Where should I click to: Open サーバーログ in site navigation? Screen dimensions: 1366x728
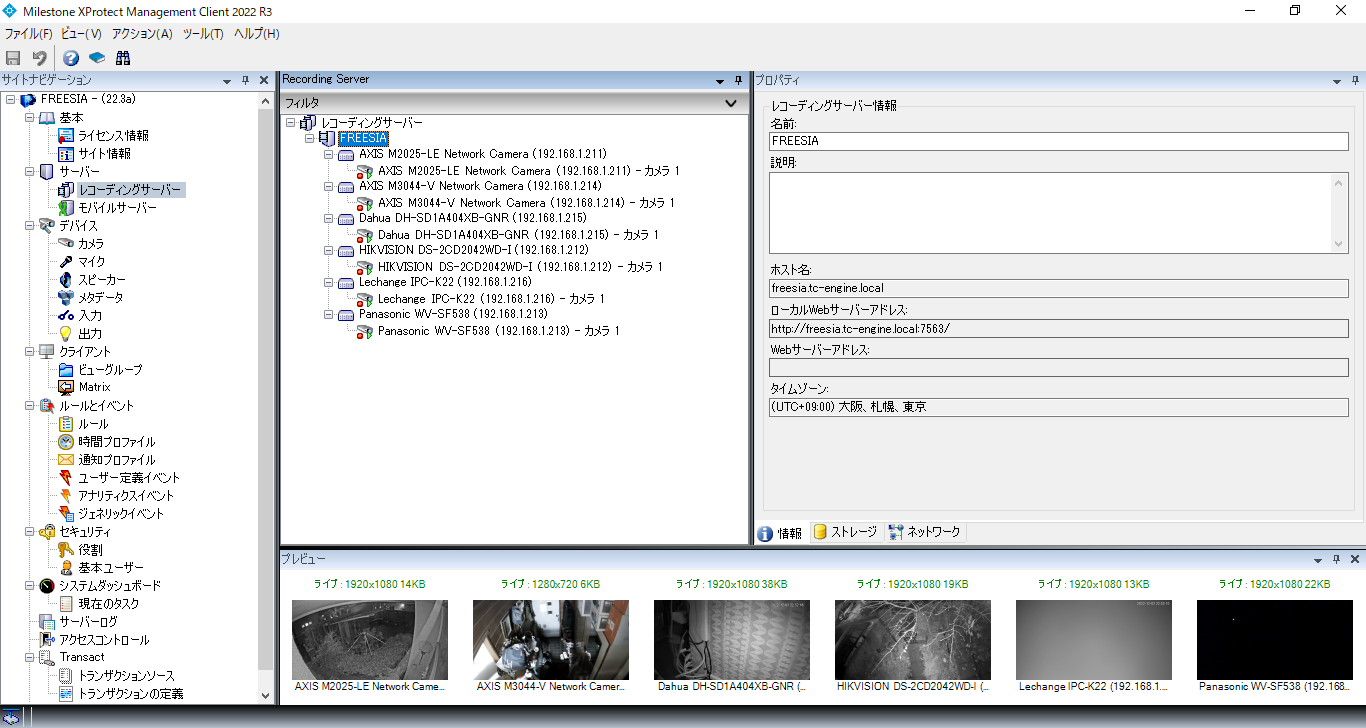[x=78, y=622]
